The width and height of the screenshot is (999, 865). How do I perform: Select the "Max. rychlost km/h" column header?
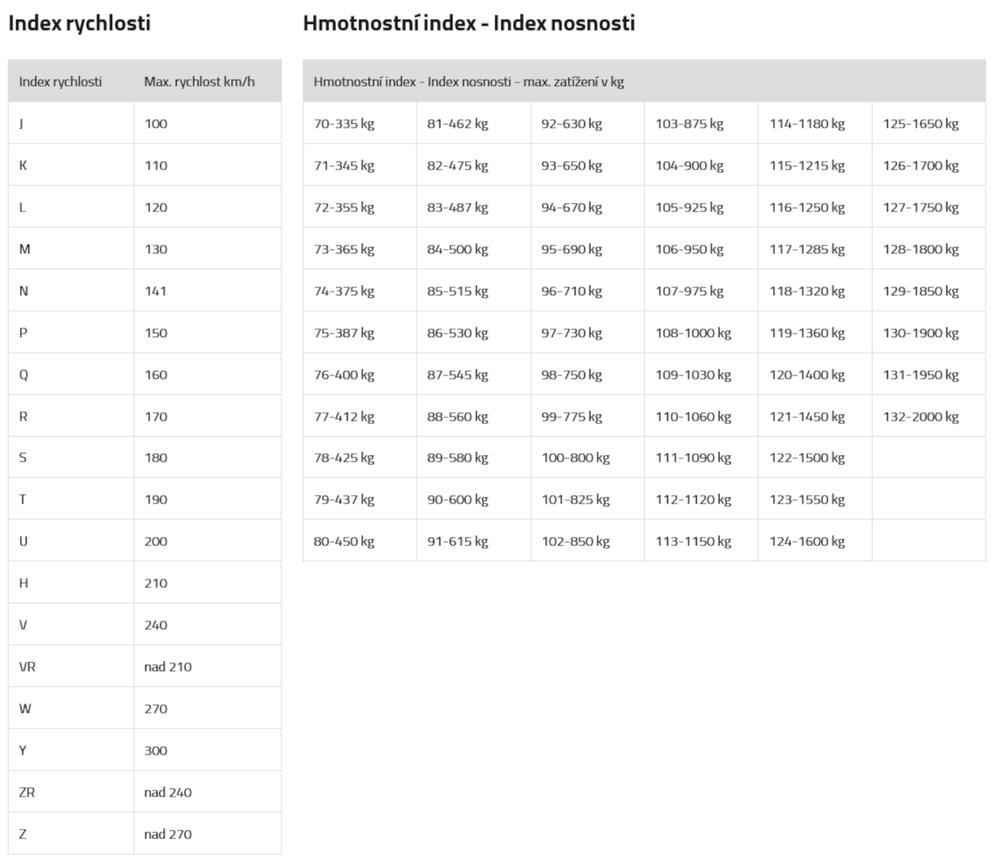(199, 82)
